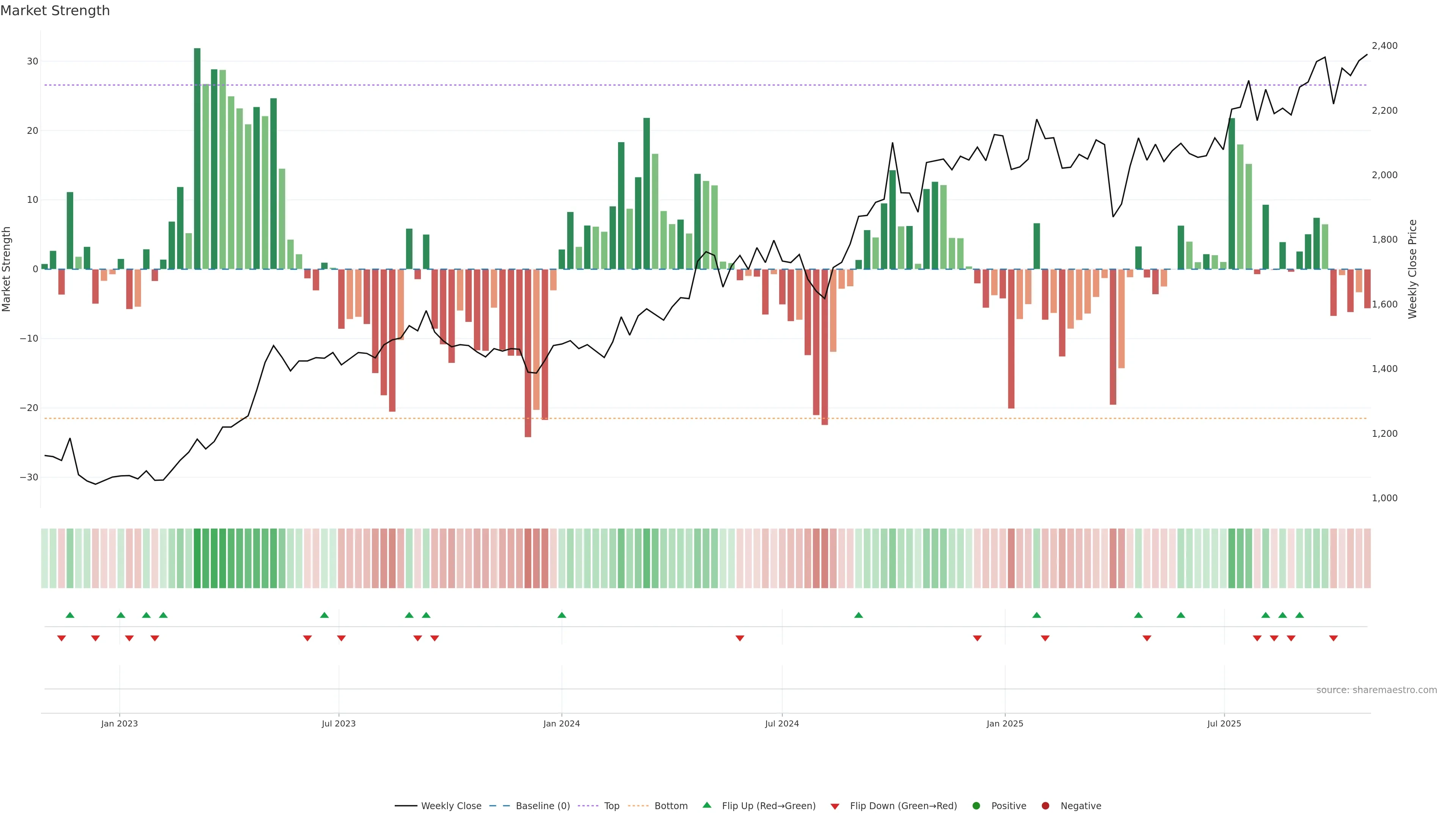Click the first red flip-down triangle marker
Viewport: 1456px width, 819px height.
[x=61, y=638]
